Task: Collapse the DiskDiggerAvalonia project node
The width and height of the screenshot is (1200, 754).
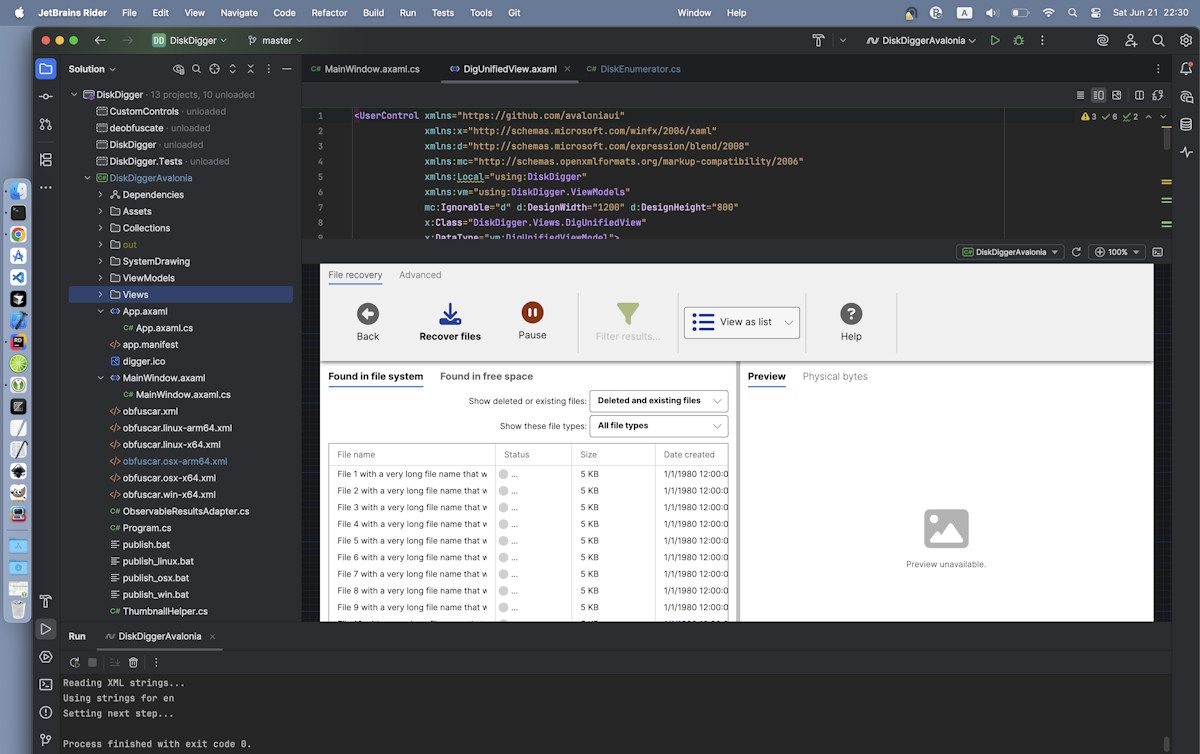Action: (x=87, y=178)
